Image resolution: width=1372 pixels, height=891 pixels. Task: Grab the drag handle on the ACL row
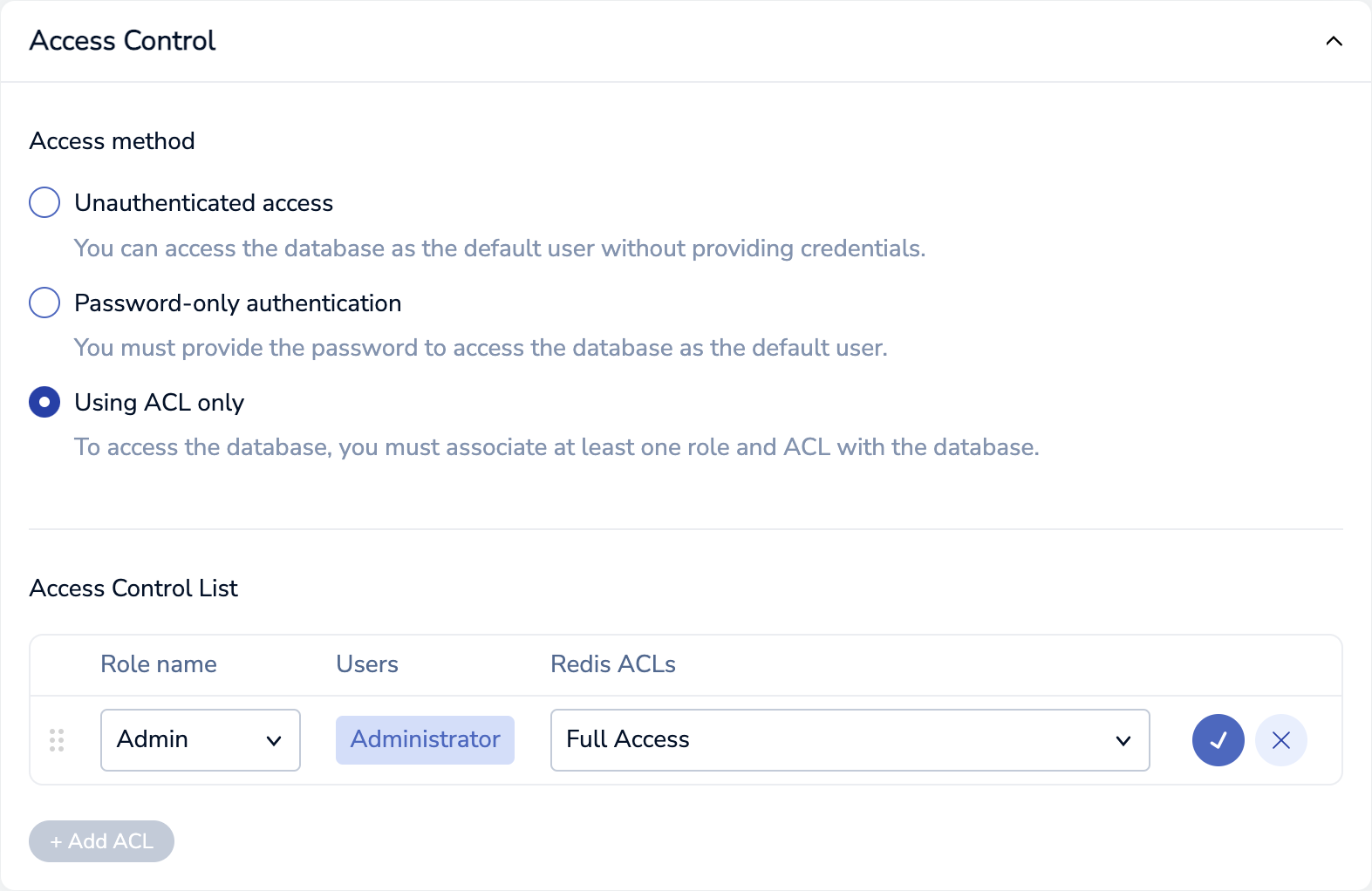(x=57, y=740)
